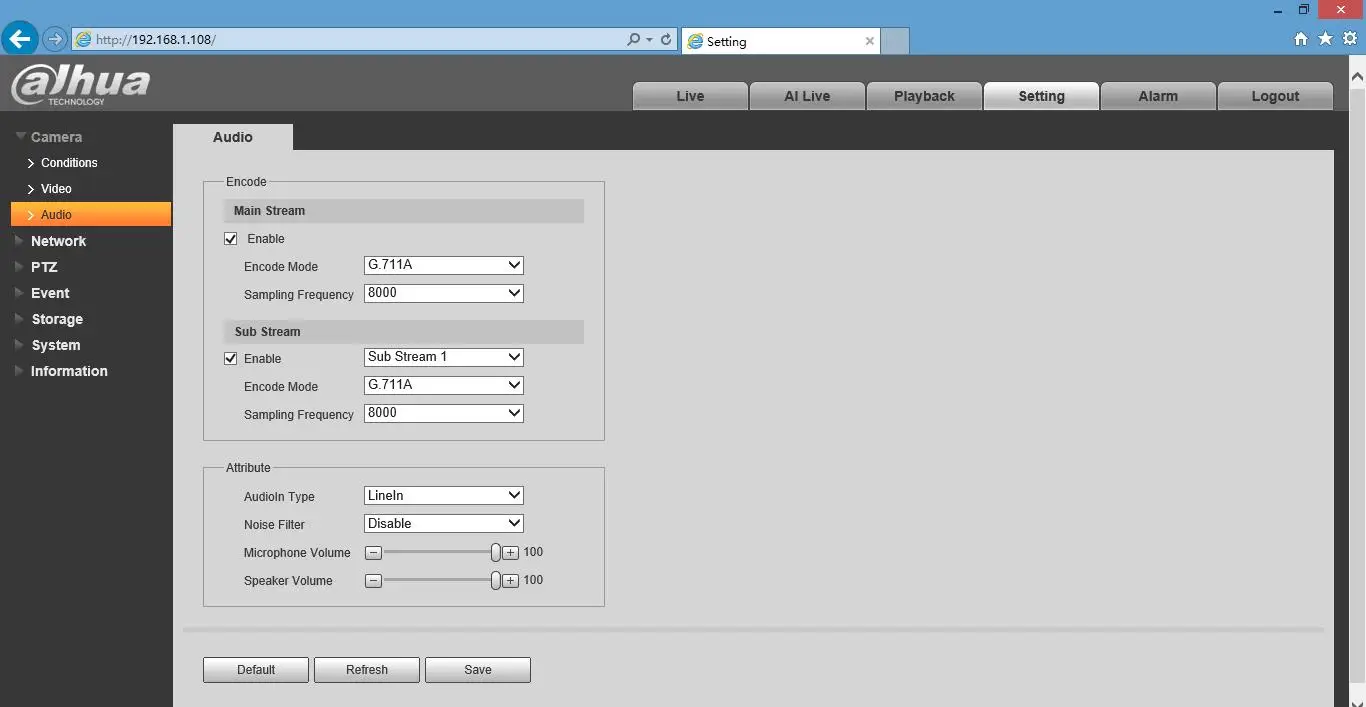Expand the System menu section
The height and width of the screenshot is (707, 1366).
click(x=56, y=345)
